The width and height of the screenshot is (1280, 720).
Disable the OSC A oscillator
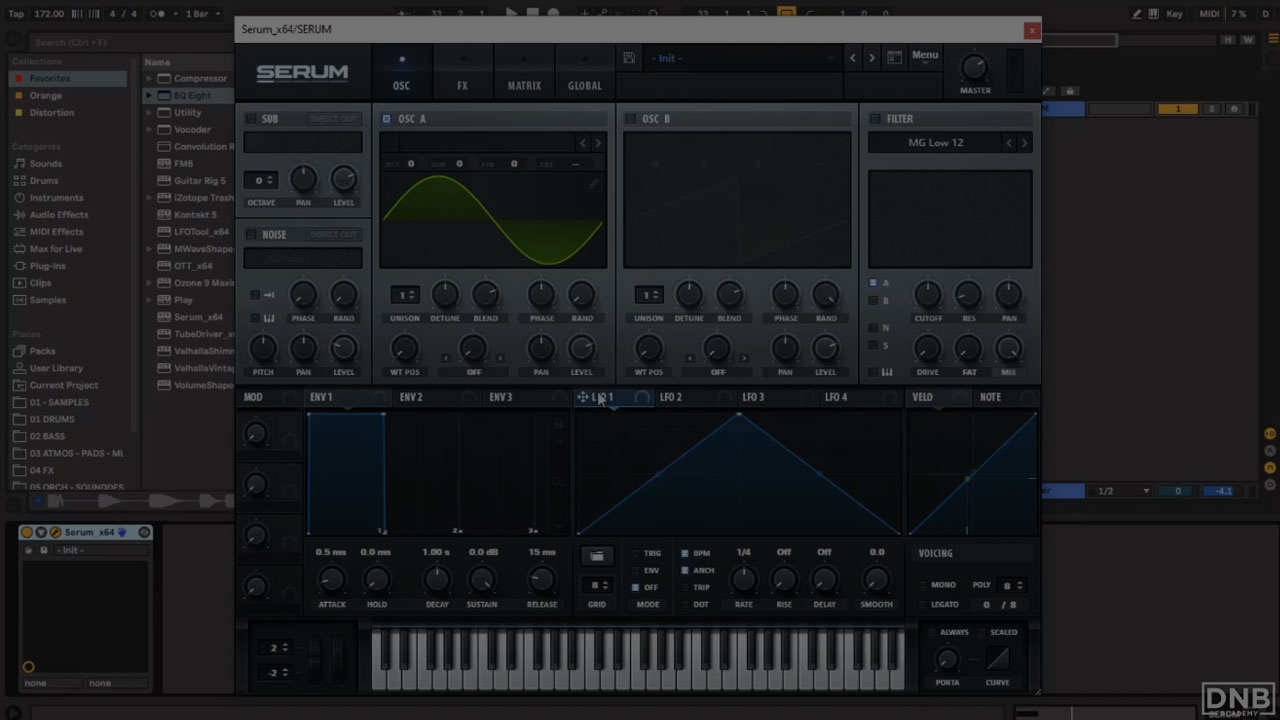coord(387,119)
